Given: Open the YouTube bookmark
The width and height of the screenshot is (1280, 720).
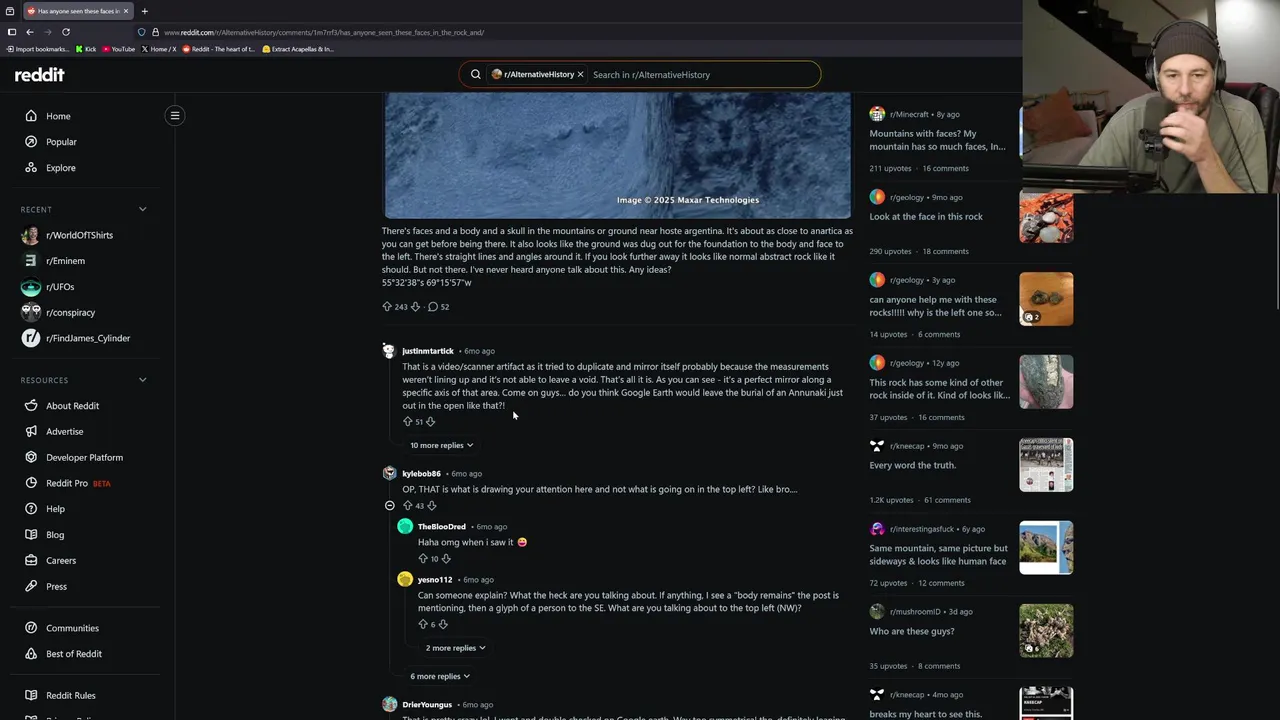Looking at the screenshot, I should tap(118, 49).
